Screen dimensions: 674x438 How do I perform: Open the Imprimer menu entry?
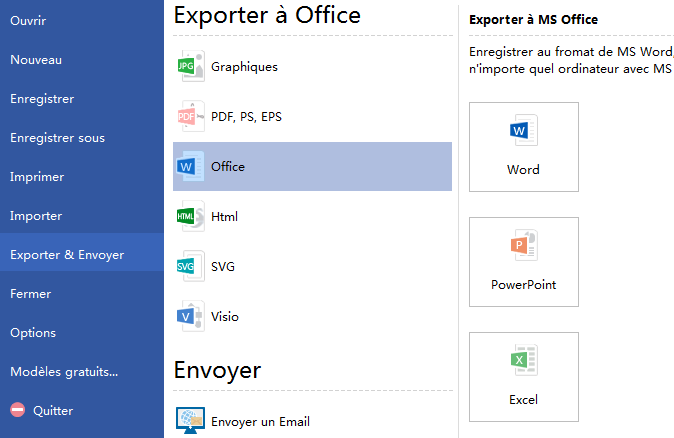37,177
